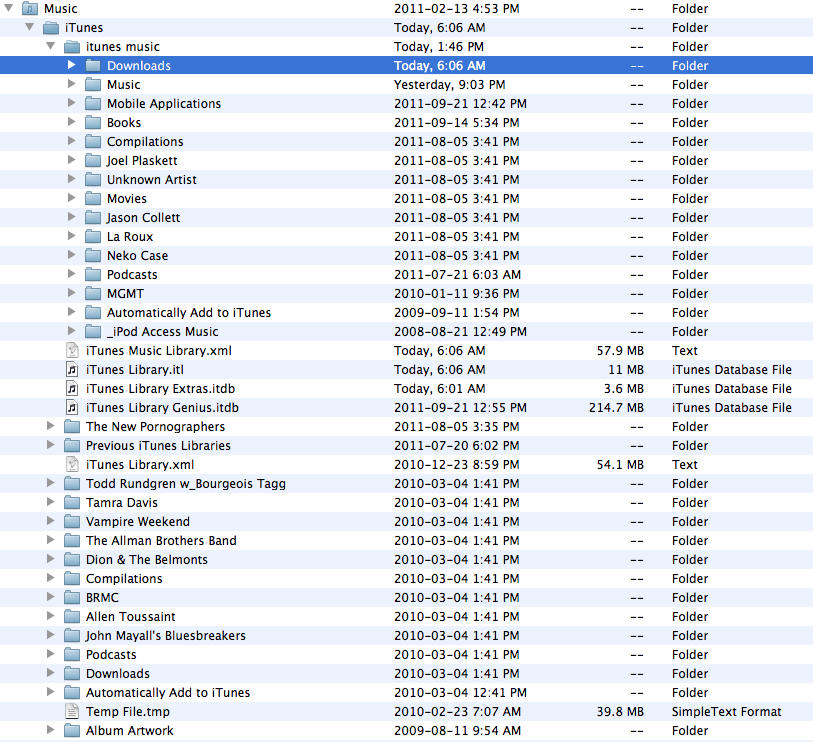Click the 54.1 MB size value

pos(620,465)
